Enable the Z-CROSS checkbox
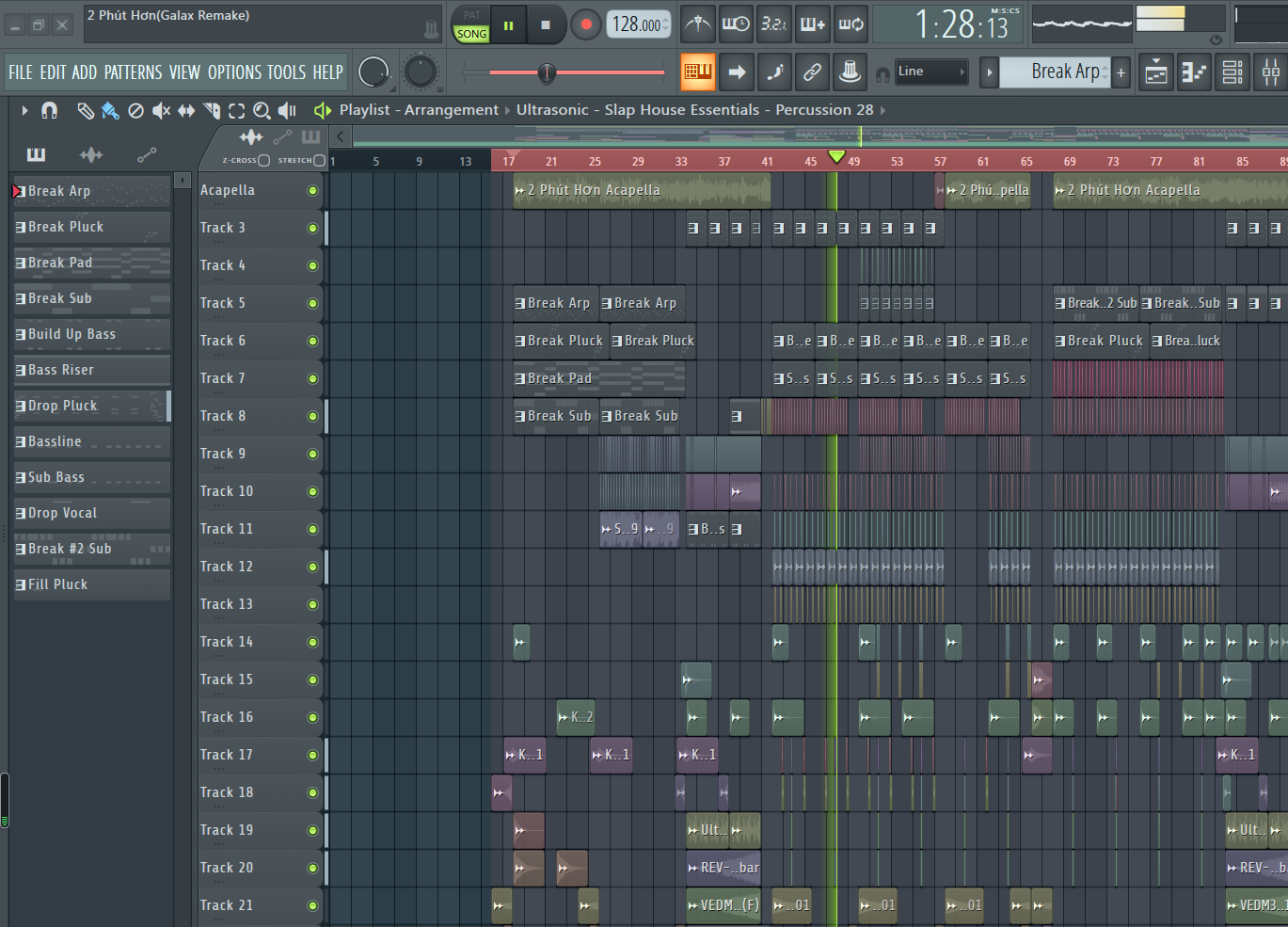 (x=263, y=161)
